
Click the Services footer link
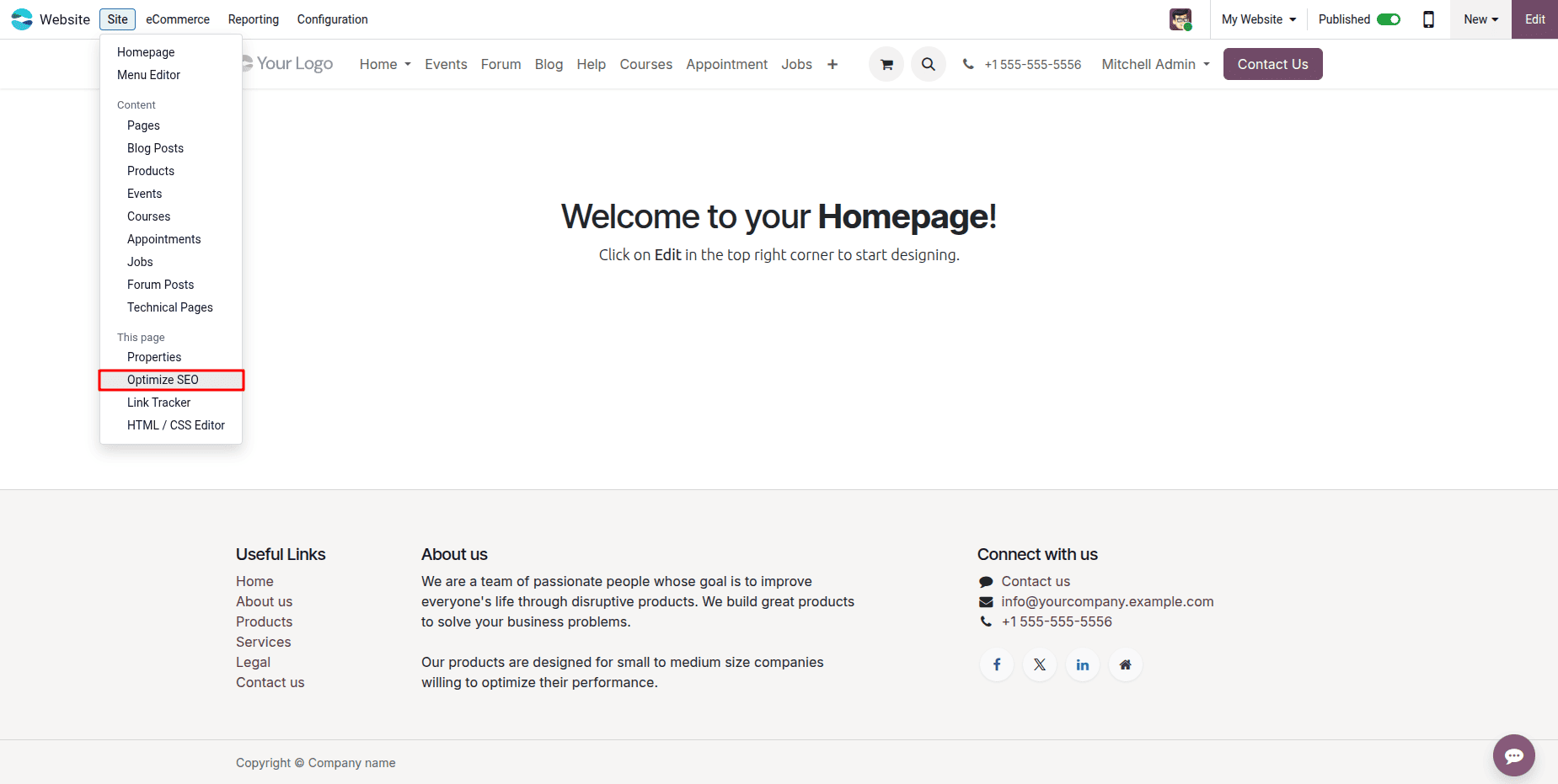(263, 642)
